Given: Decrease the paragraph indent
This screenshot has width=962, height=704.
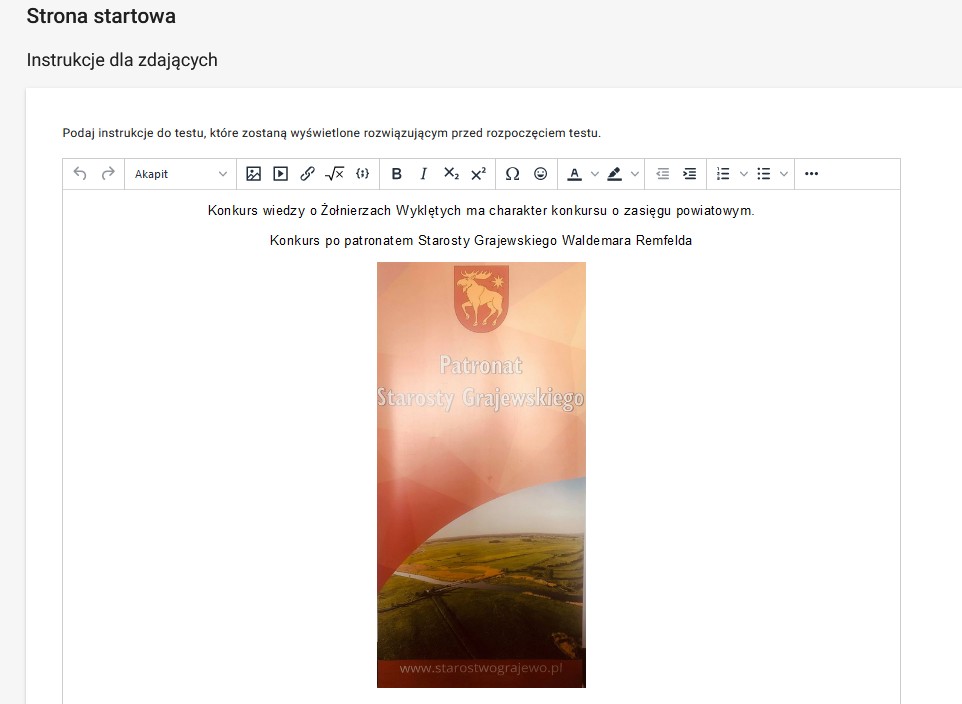Looking at the screenshot, I should 662,174.
